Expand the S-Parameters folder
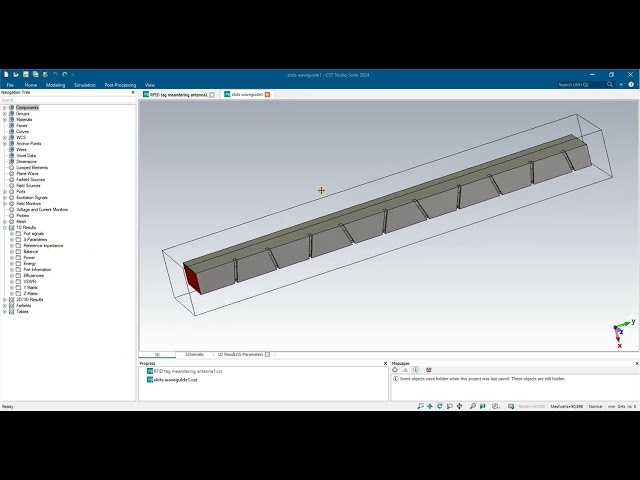This screenshot has width=640, height=480. (x=12, y=240)
